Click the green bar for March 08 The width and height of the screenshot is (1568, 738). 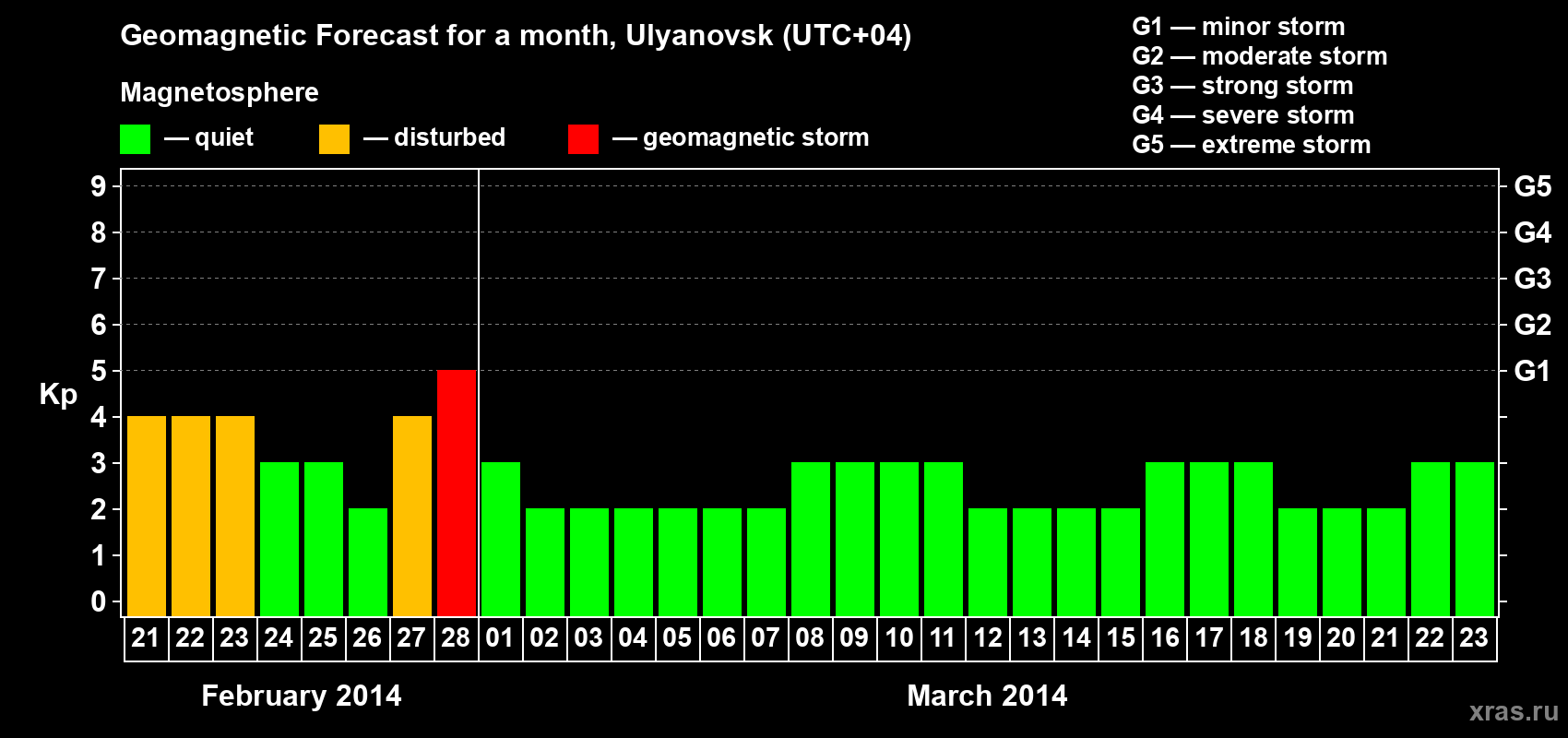click(811, 539)
